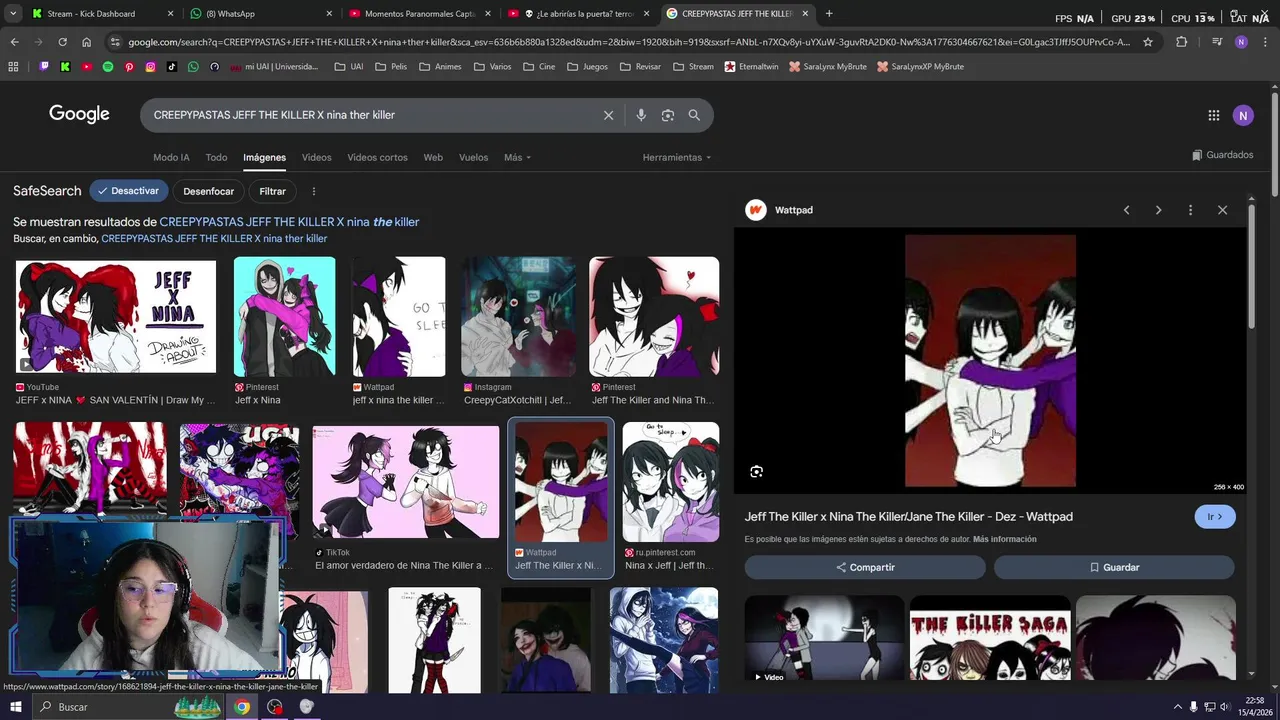
Task: Open the bookmarks apps grid icon
Action: (x=13, y=67)
